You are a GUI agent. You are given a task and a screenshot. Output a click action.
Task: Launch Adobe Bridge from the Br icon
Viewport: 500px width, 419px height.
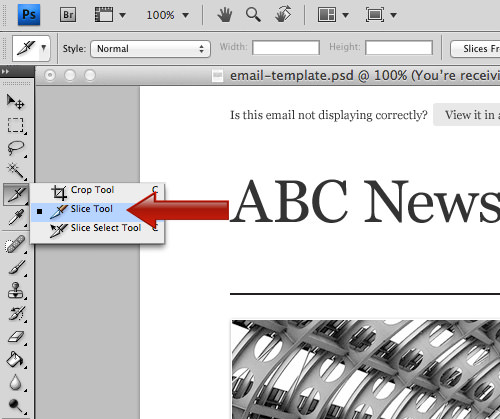[68, 15]
